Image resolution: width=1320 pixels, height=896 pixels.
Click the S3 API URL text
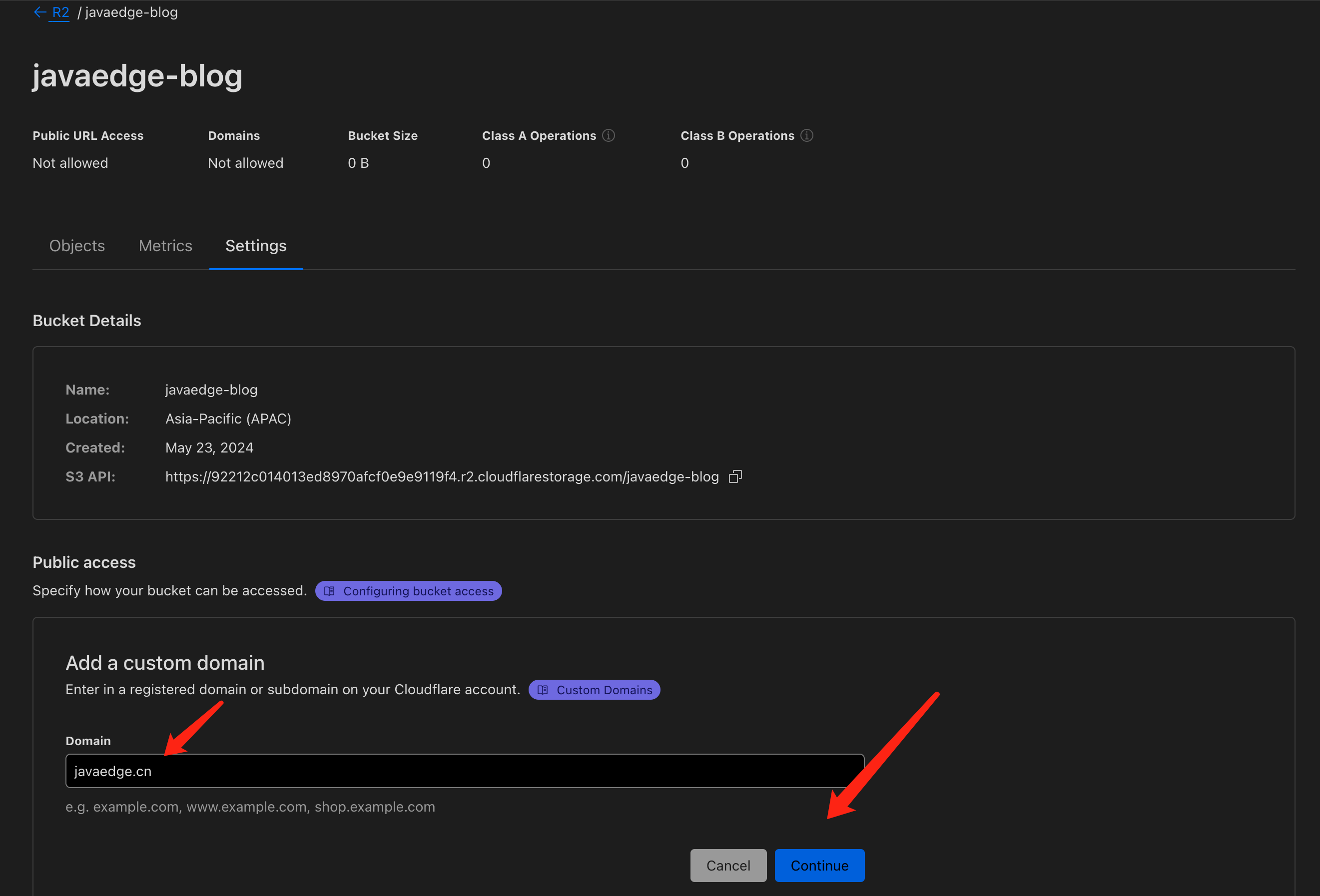coord(442,476)
